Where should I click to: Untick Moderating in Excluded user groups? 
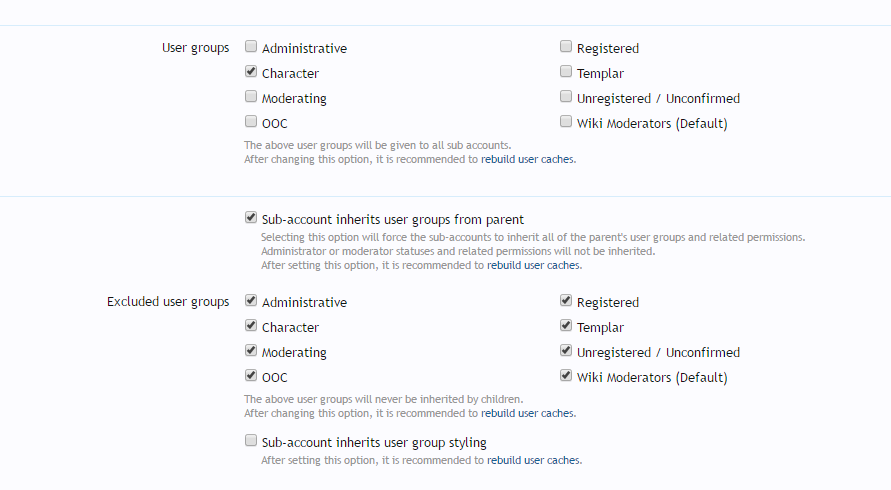click(251, 351)
